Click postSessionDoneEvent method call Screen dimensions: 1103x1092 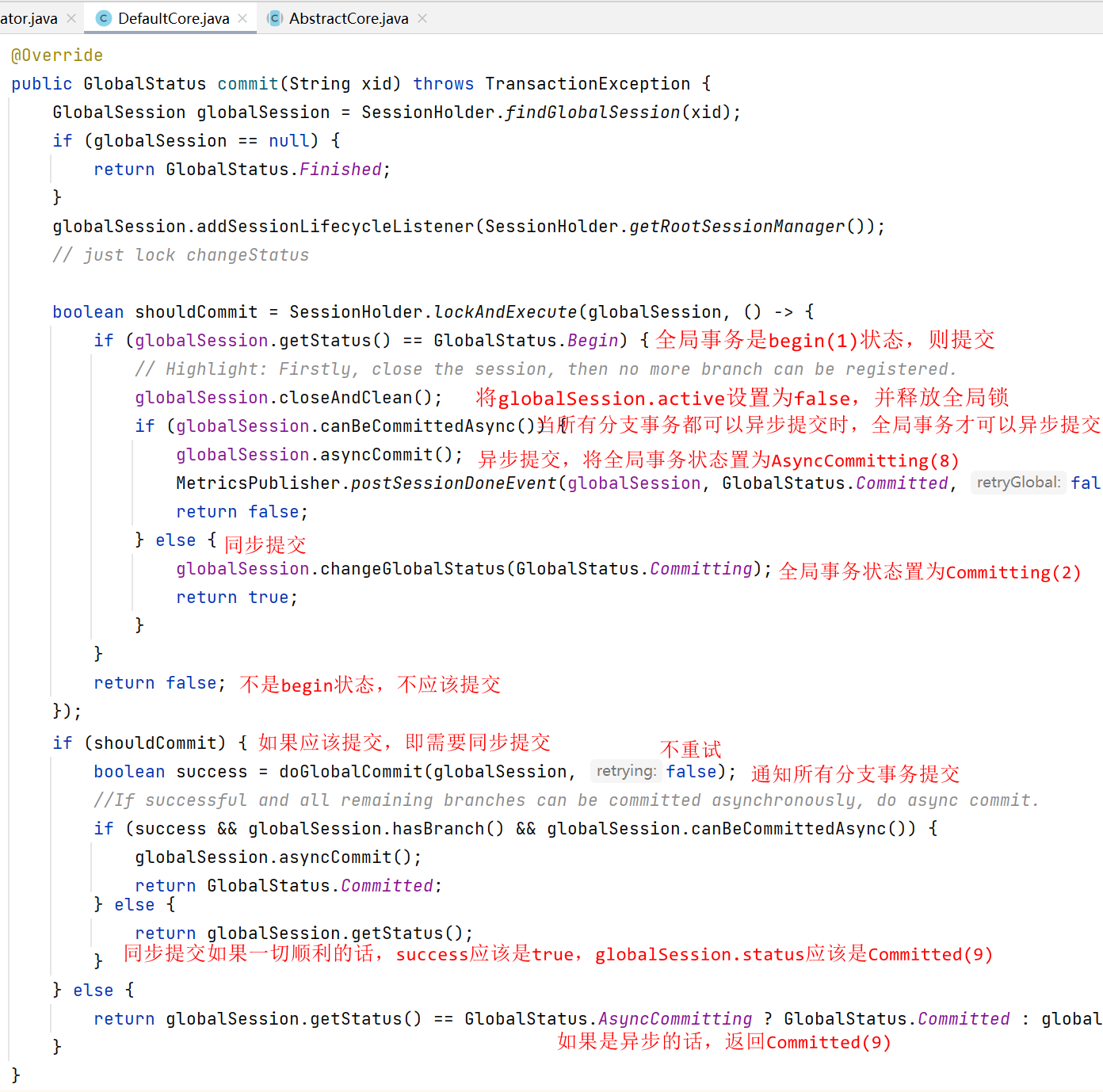[454, 483]
